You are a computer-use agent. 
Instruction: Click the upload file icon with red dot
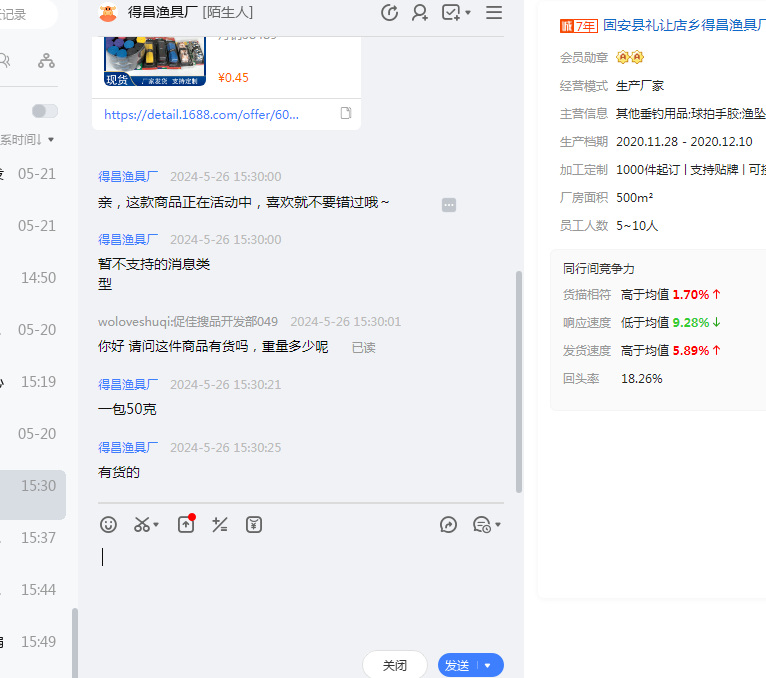186,524
